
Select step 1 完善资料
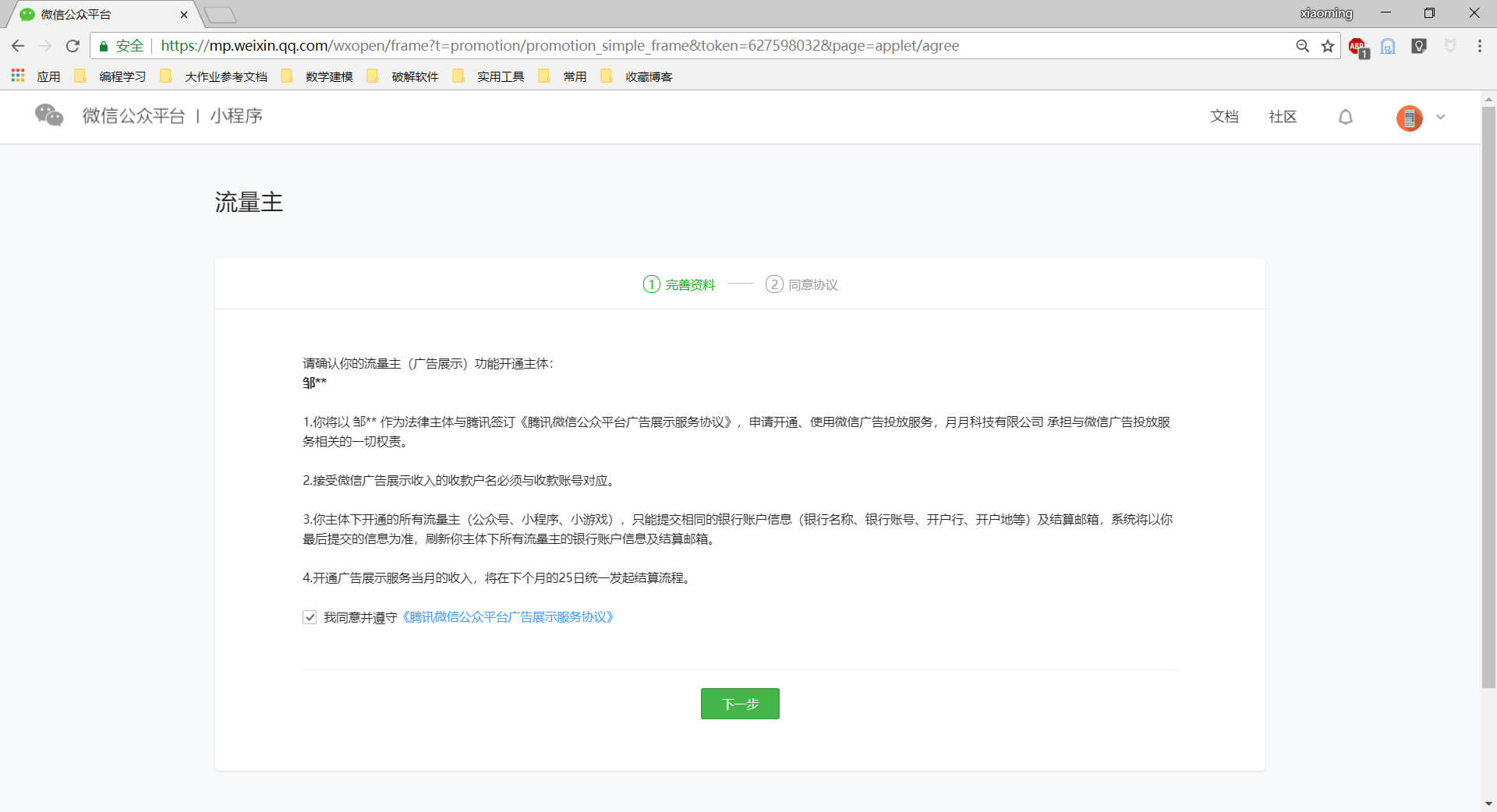678,284
